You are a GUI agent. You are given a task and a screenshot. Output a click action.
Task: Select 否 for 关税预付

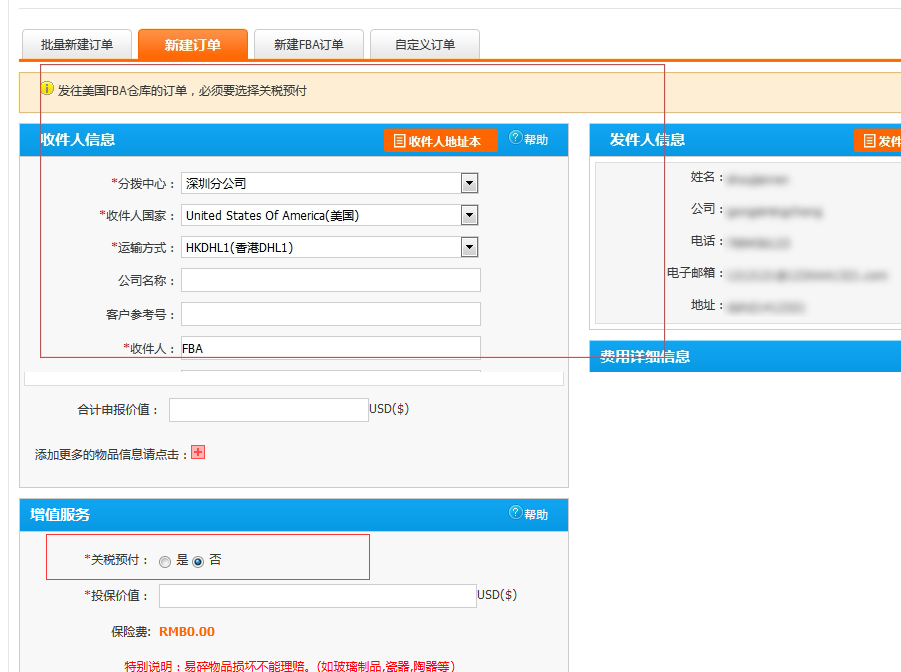198,562
